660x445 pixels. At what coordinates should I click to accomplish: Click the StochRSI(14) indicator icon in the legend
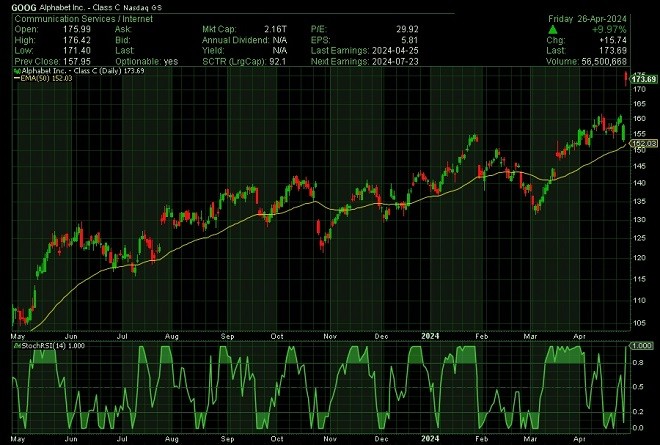(x=17, y=346)
